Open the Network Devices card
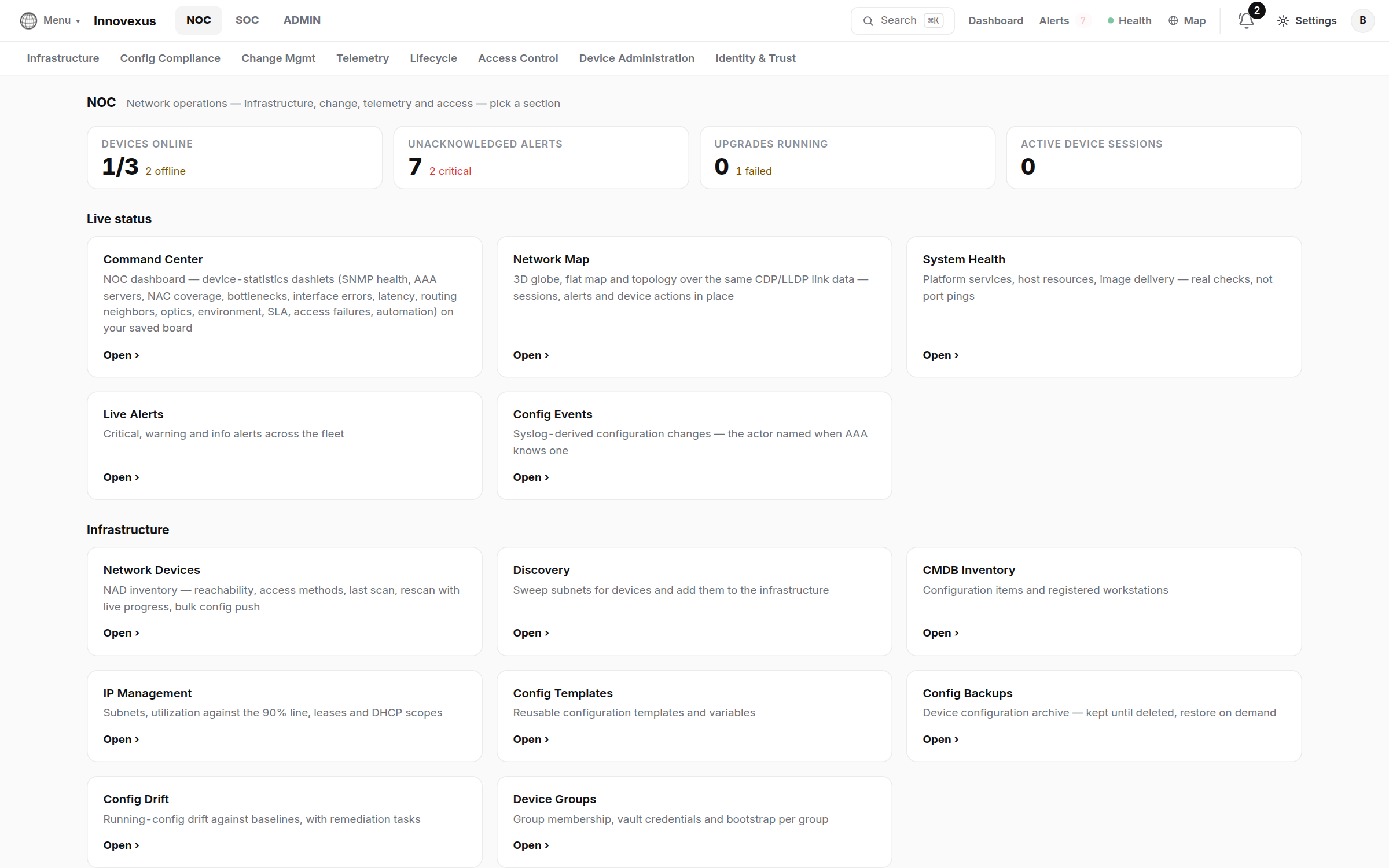The height and width of the screenshot is (868, 1389). pyautogui.click(x=285, y=601)
